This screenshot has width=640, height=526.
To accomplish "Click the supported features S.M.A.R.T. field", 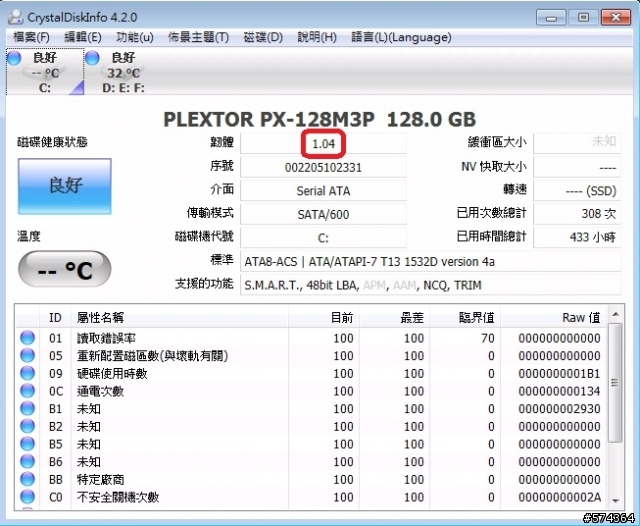I will coord(431,285).
